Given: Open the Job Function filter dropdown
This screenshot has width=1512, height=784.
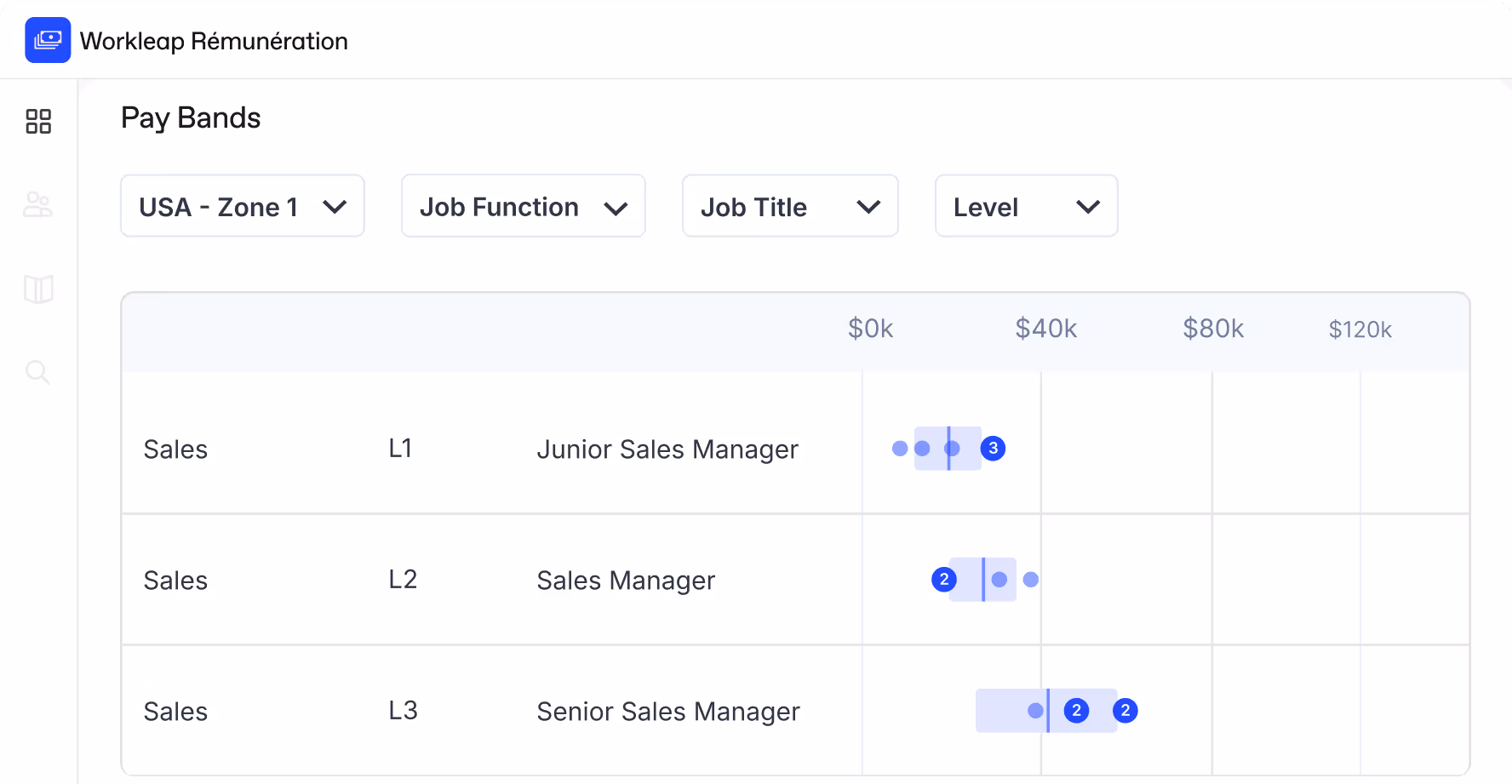Looking at the screenshot, I should coord(523,206).
